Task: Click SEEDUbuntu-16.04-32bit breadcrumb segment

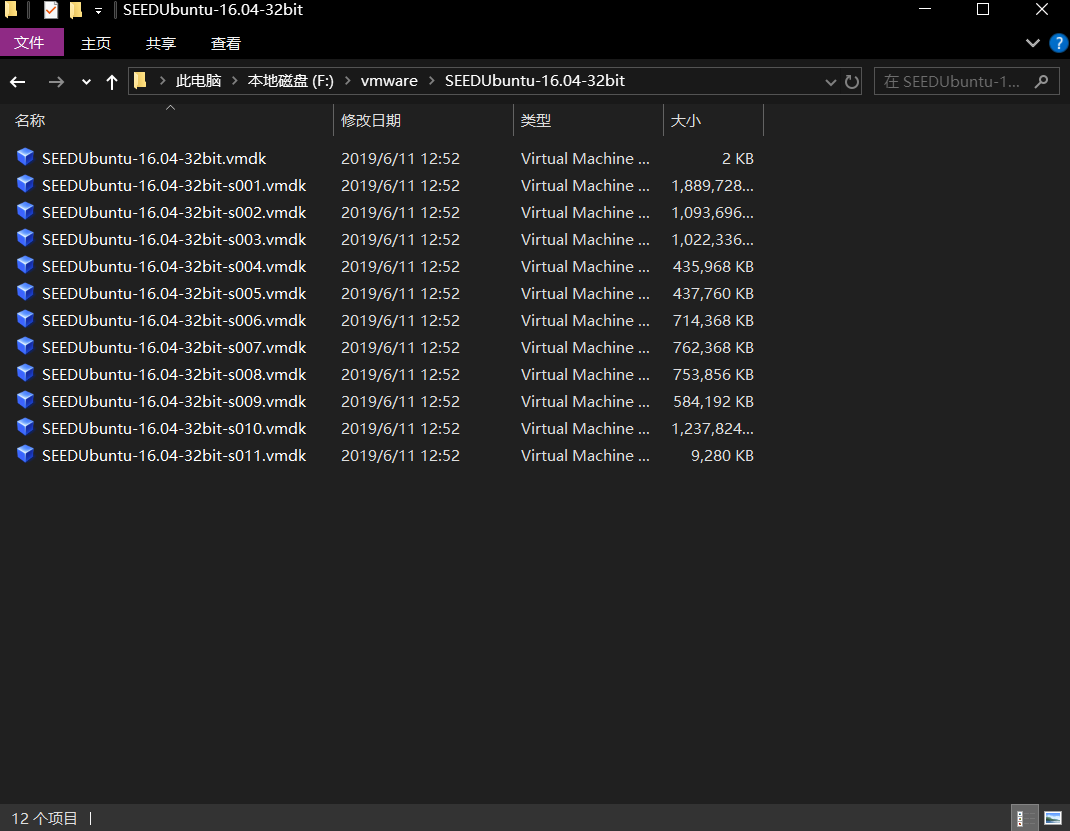Action: [535, 81]
